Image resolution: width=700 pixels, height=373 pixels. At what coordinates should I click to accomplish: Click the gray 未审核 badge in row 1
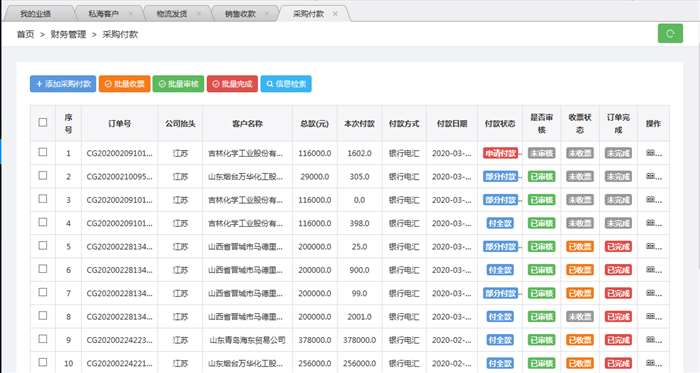coord(542,153)
